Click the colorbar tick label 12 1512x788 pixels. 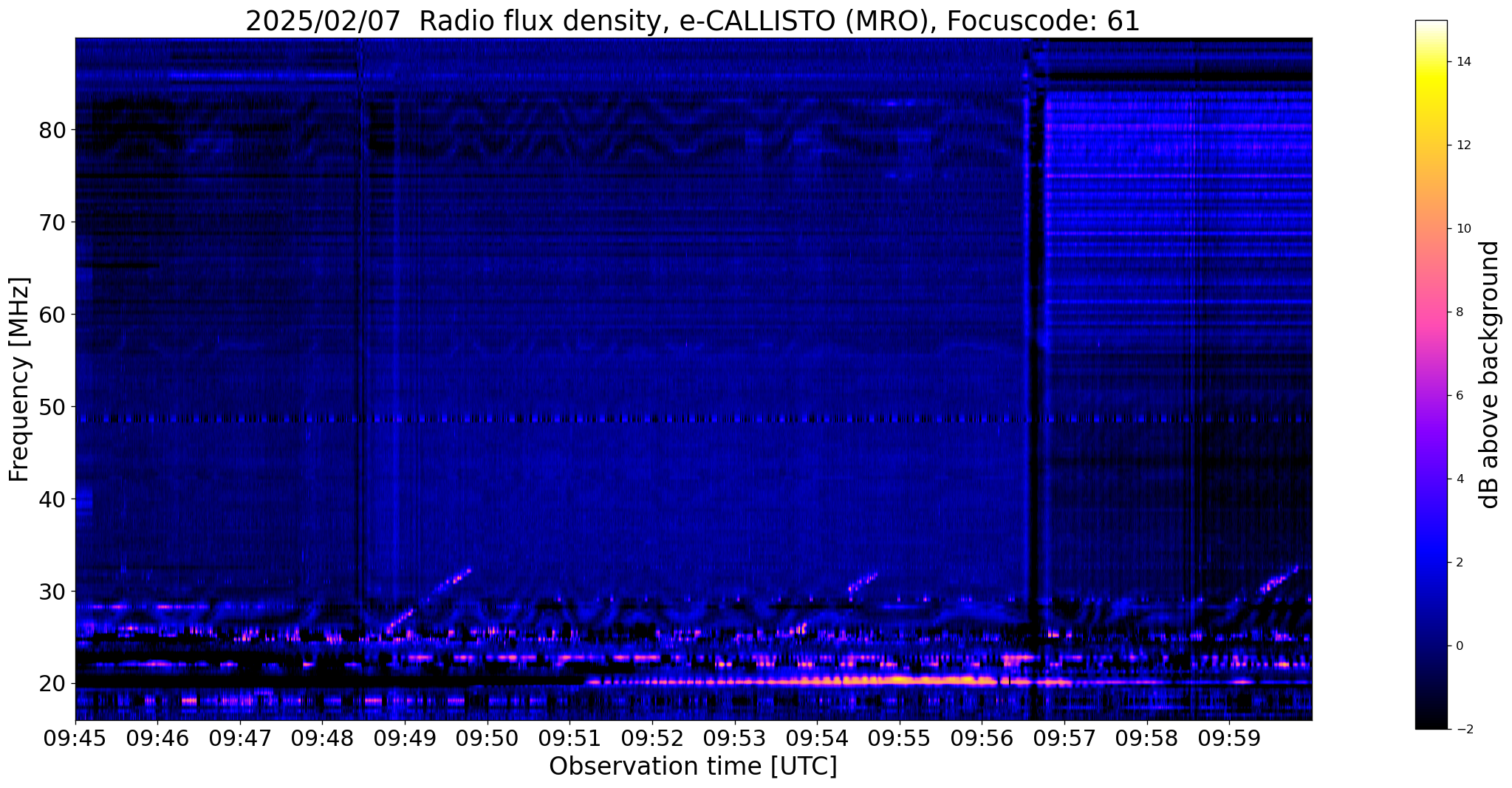[1463, 145]
